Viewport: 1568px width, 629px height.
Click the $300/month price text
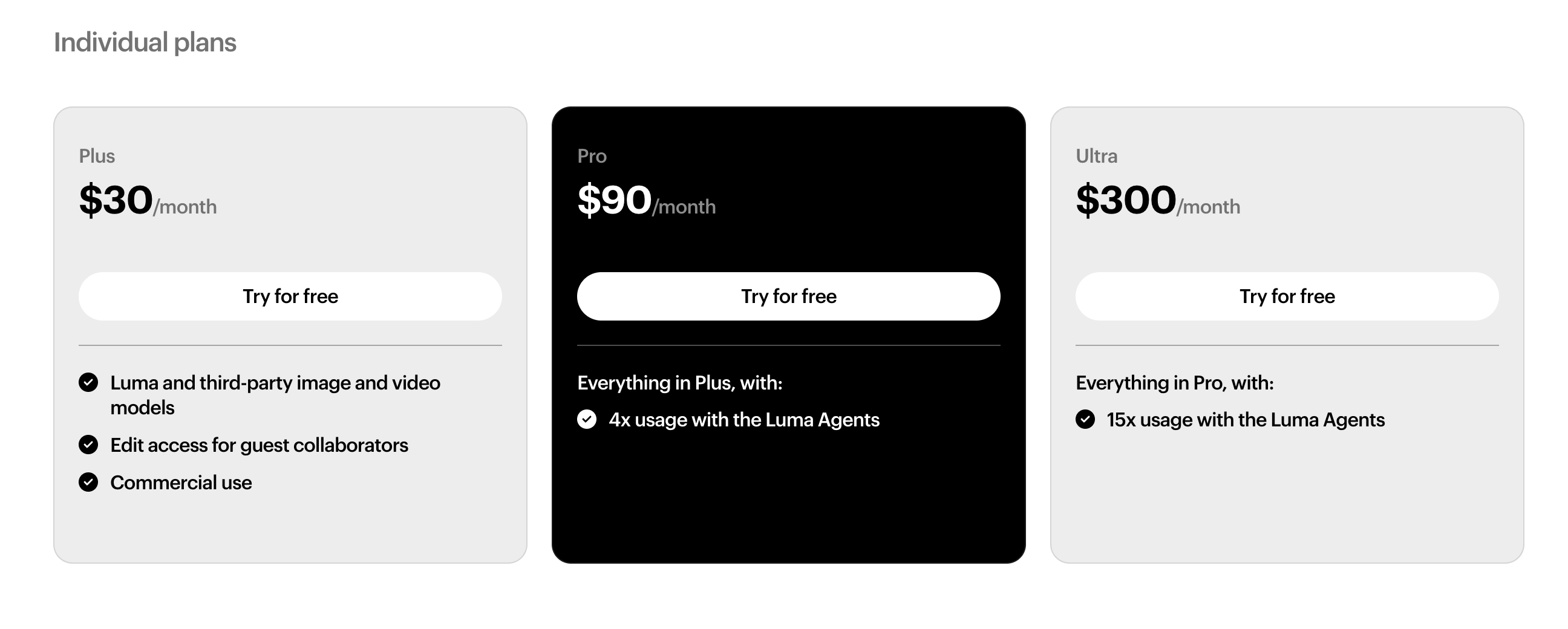coord(1157,201)
